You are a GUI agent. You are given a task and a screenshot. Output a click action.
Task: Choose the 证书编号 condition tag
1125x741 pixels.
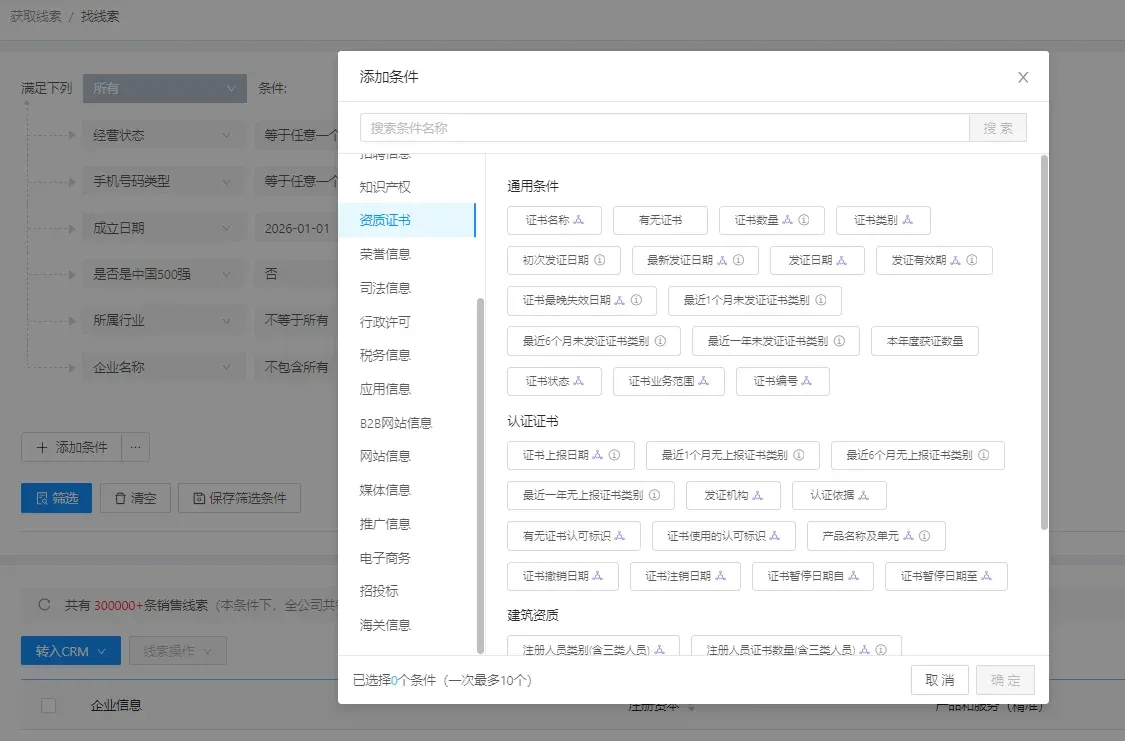[x=783, y=381]
